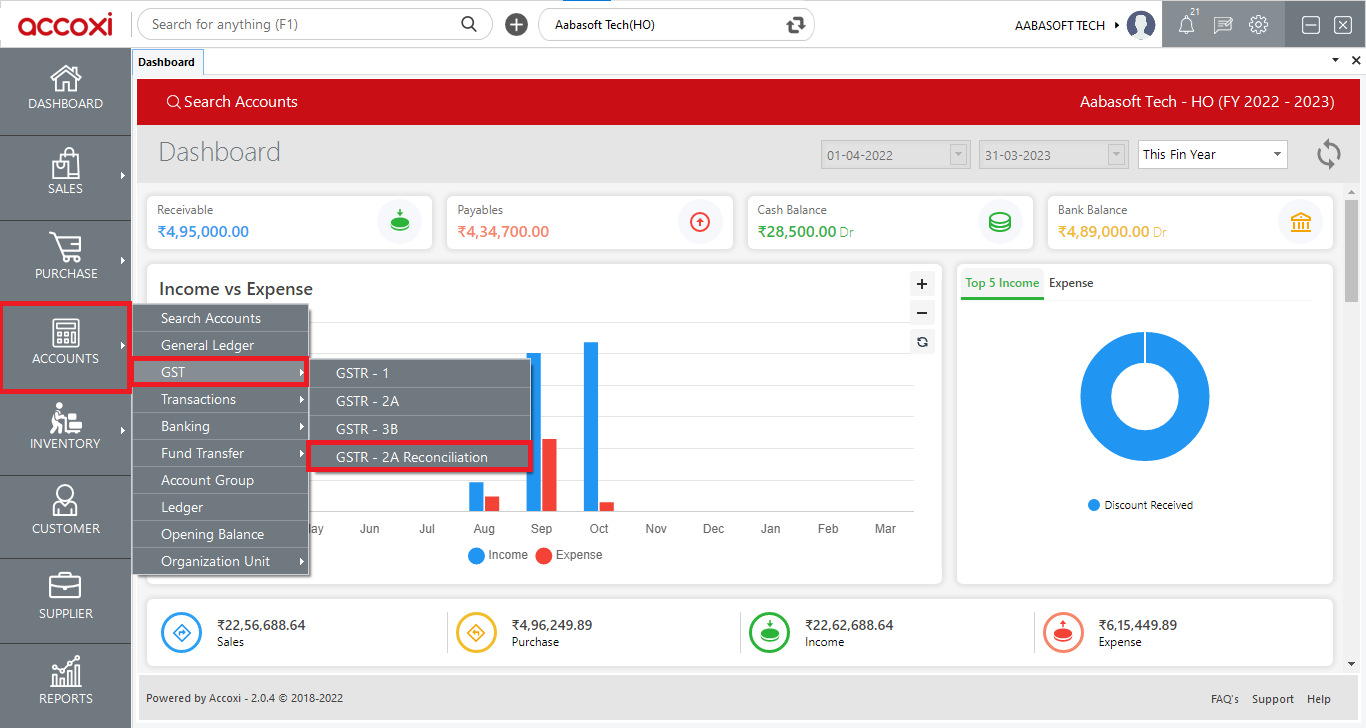
Task: Click the Receivable green coin icon
Action: tap(399, 222)
